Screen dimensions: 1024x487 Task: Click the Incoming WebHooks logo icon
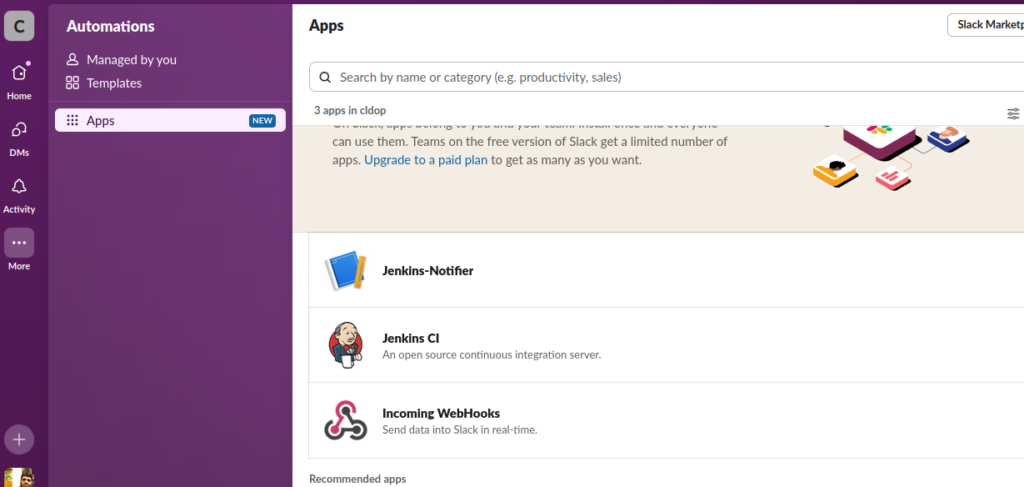(345, 420)
